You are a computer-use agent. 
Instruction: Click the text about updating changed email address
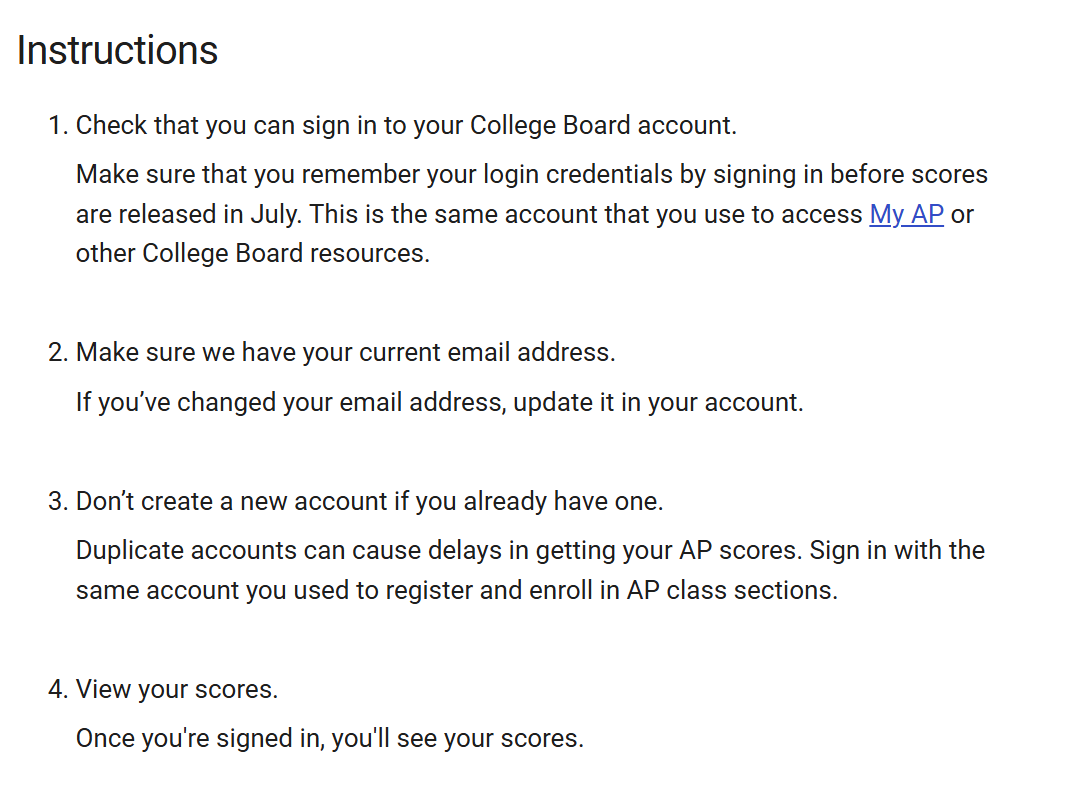click(439, 402)
